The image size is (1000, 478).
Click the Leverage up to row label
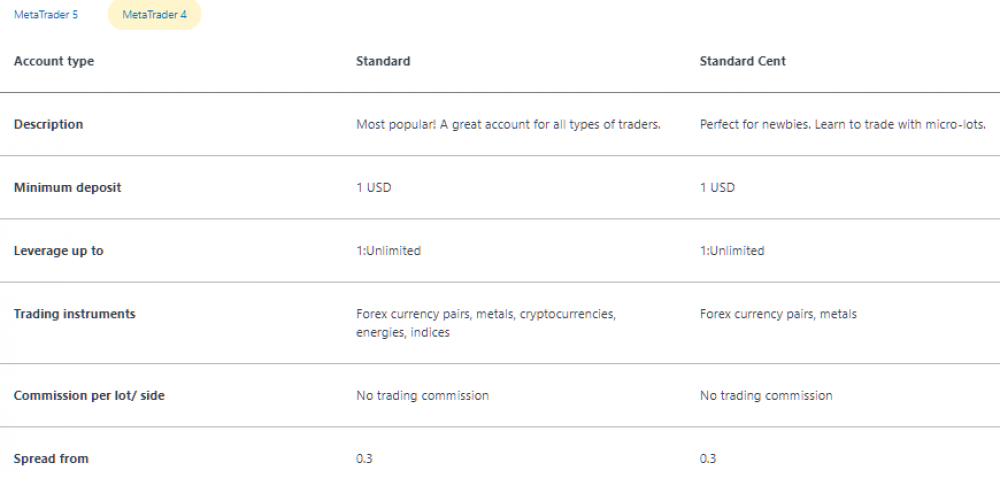click(x=58, y=250)
